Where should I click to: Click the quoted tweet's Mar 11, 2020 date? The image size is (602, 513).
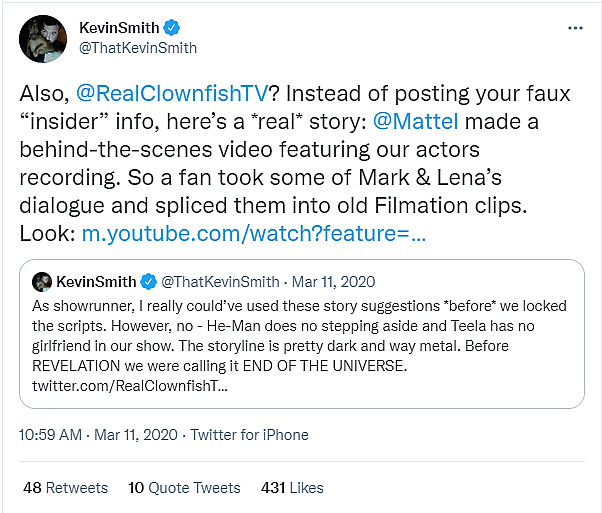(336, 282)
